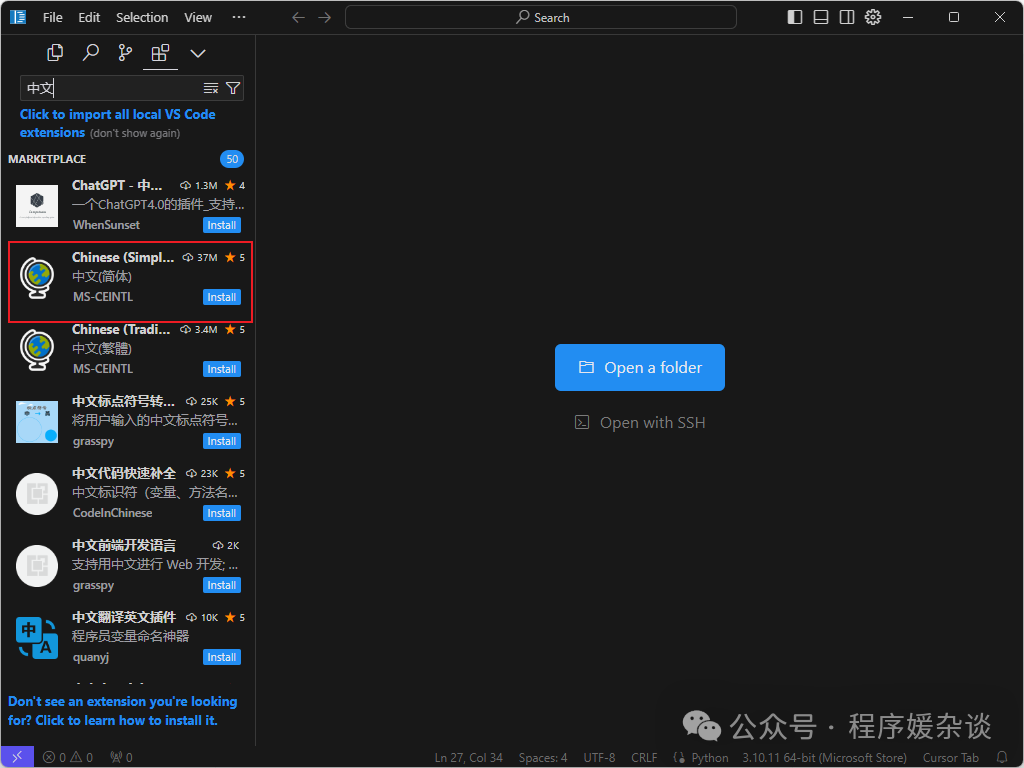Open the Search view in sidebar
1024x768 pixels.
(91, 53)
